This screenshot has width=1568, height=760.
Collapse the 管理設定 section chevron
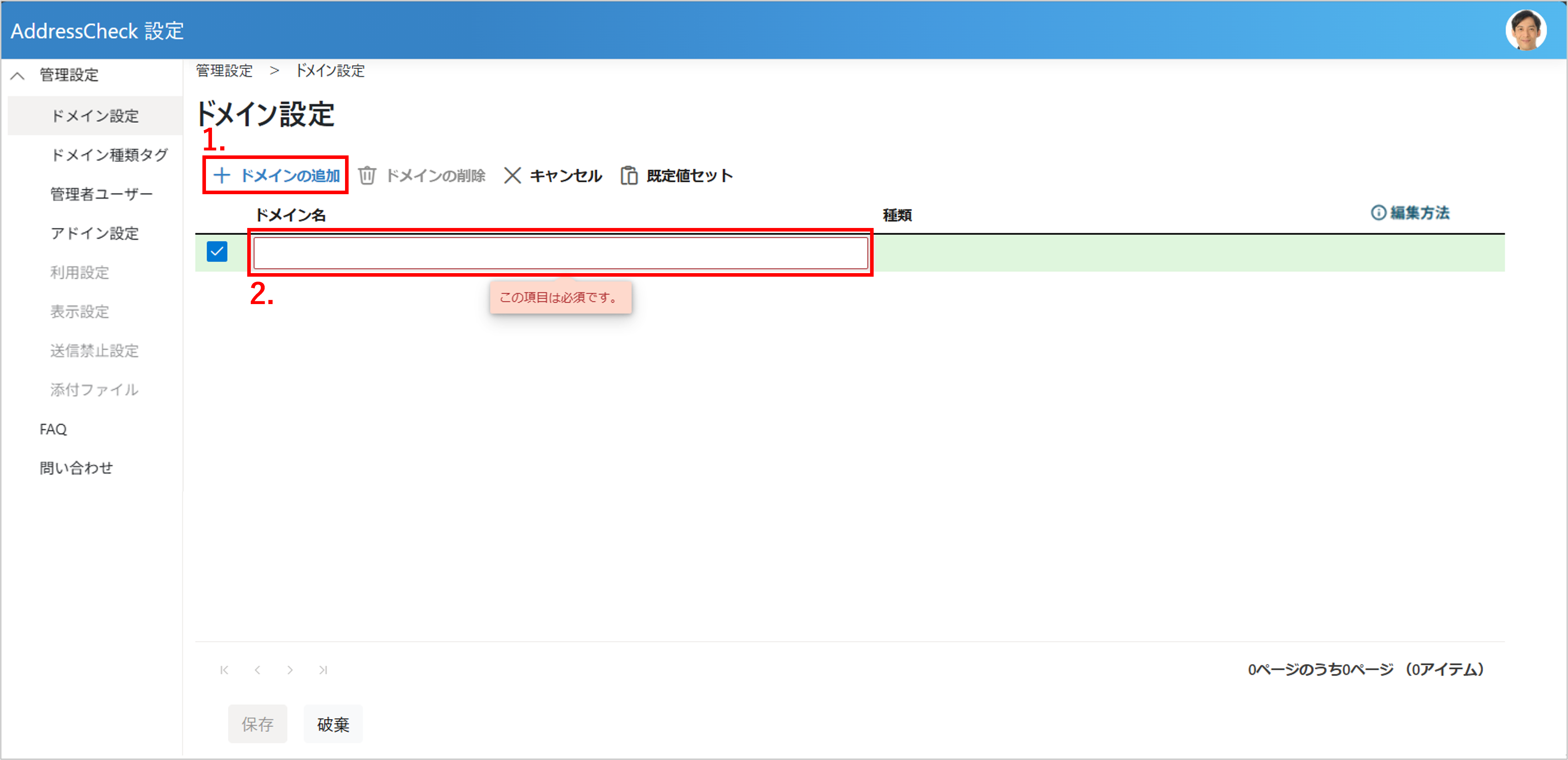[x=18, y=75]
